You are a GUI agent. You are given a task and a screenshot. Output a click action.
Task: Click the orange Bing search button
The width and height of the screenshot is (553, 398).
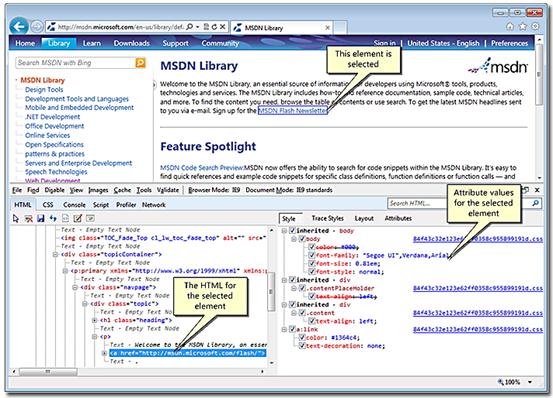[x=140, y=63]
